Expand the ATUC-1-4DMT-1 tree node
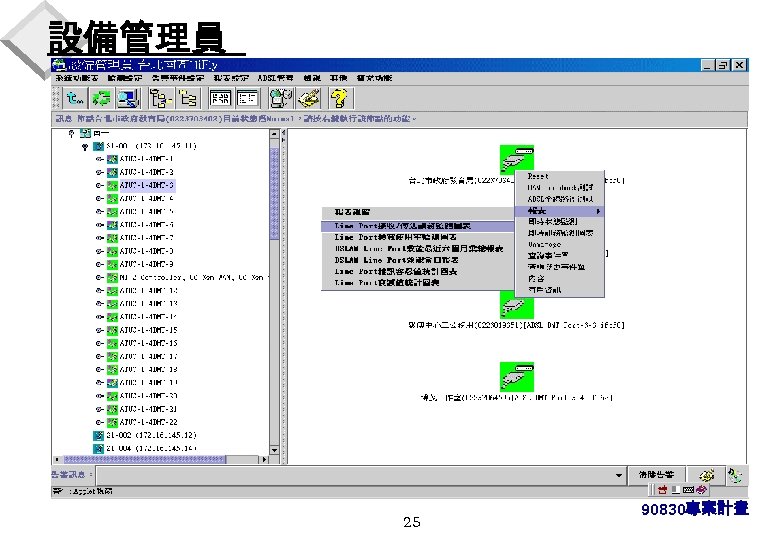 click(99, 159)
